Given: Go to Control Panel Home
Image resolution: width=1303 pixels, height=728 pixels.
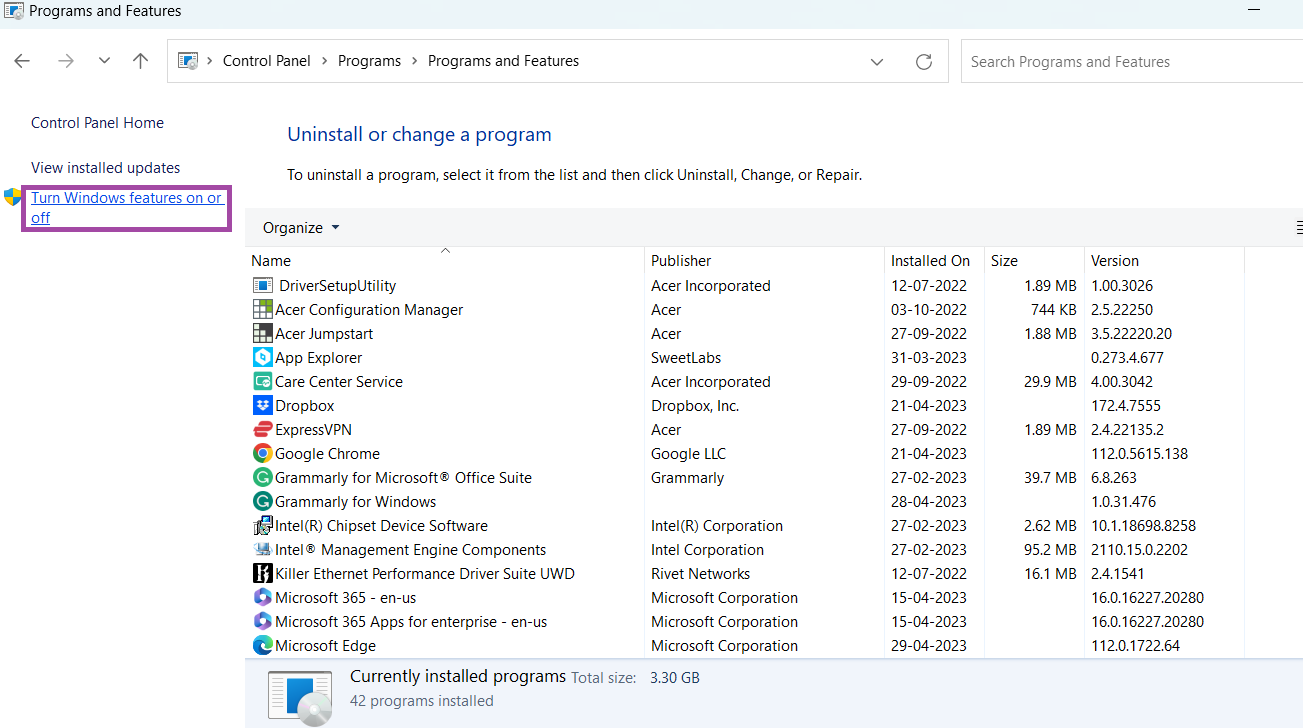Looking at the screenshot, I should pos(97,123).
